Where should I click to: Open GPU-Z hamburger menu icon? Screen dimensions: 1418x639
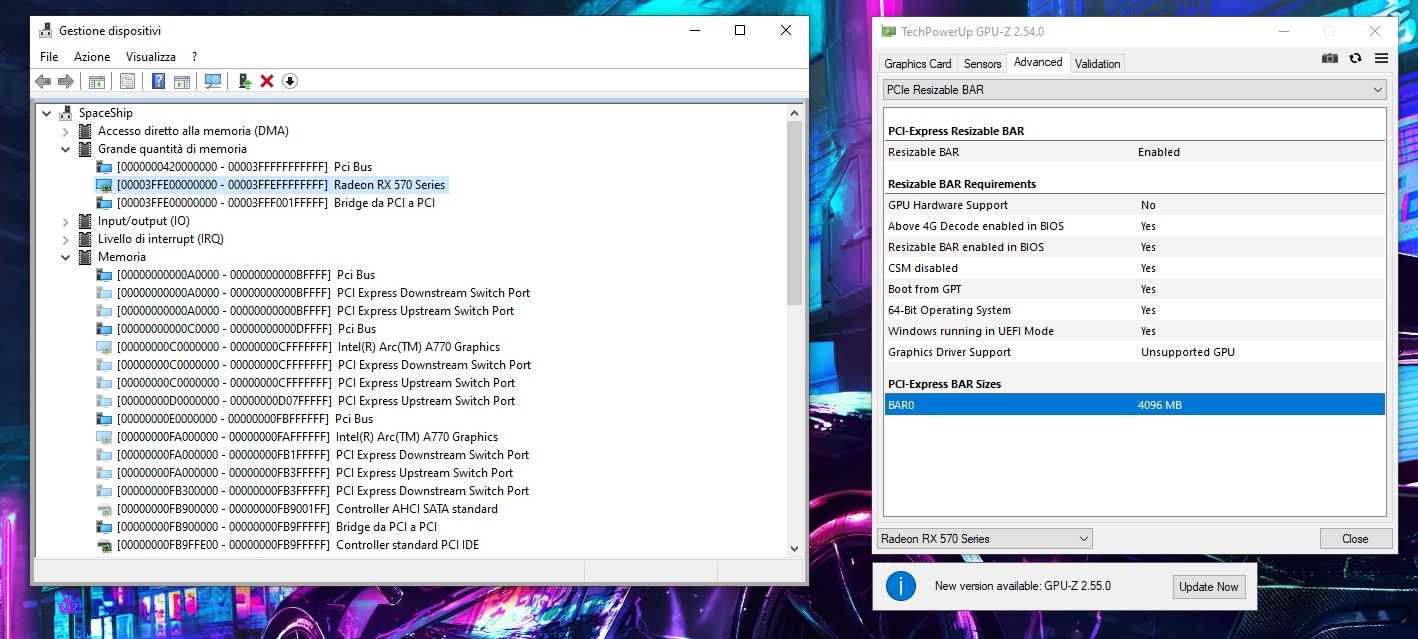pyautogui.click(x=1381, y=58)
